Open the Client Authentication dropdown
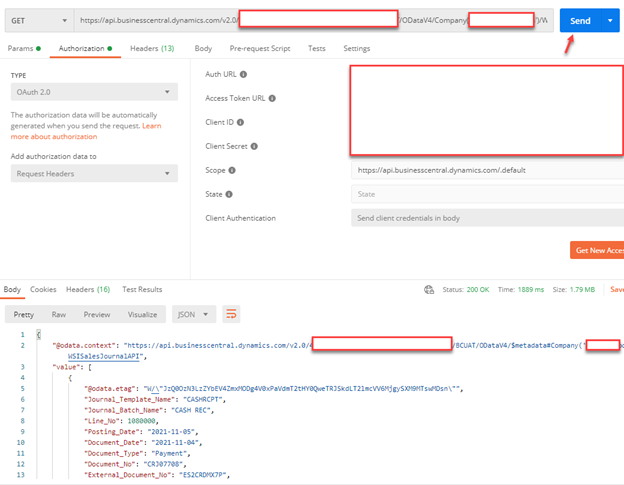624x485 pixels. (488, 218)
